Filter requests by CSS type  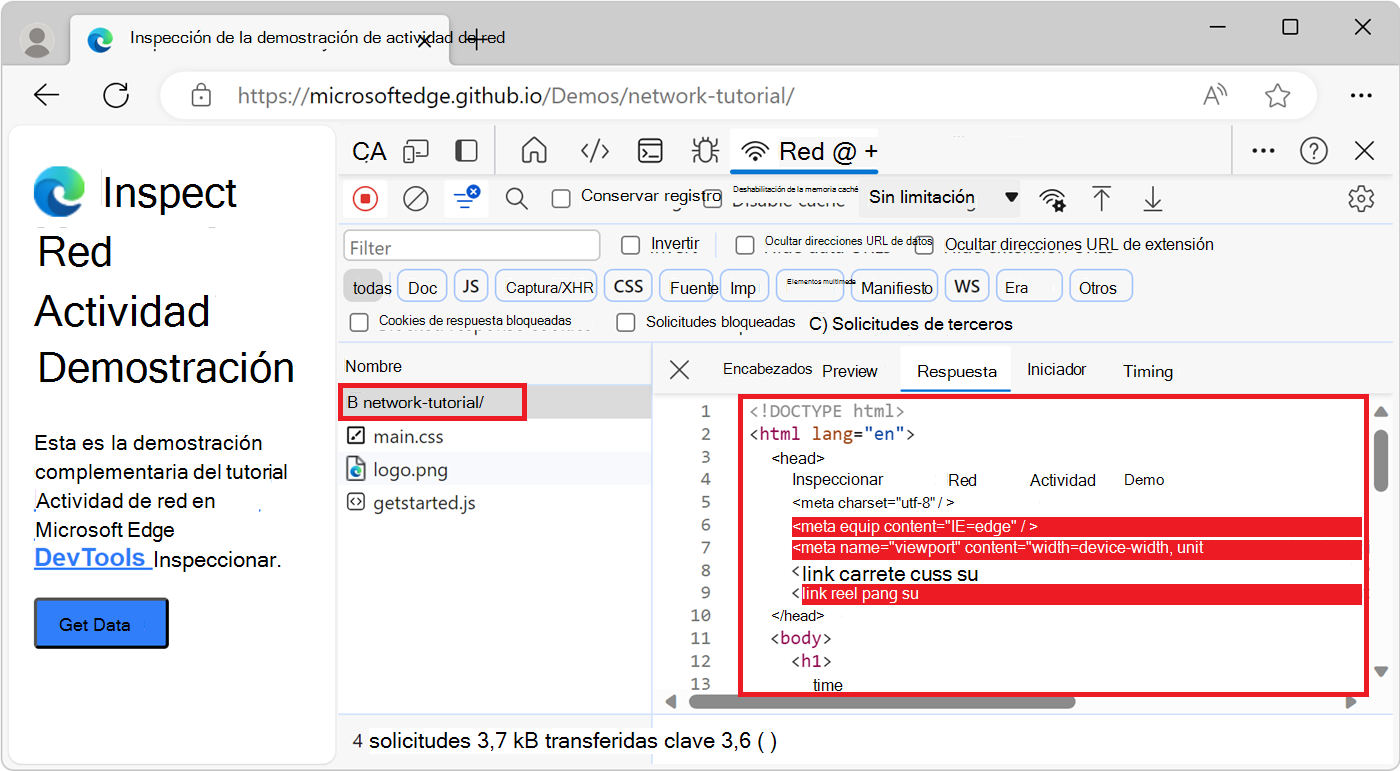pyautogui.click(x=628, y=286)
